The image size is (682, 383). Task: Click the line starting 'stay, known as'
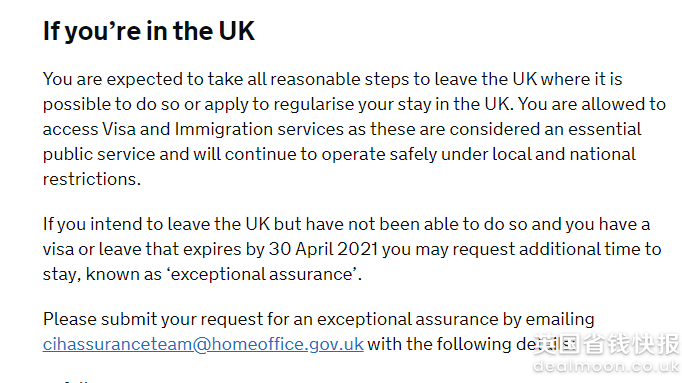202,274
